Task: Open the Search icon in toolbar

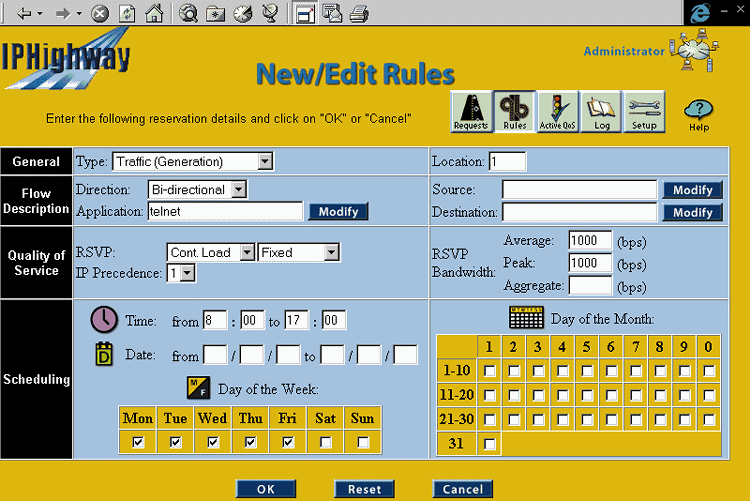Action: (x=188, y=13)
